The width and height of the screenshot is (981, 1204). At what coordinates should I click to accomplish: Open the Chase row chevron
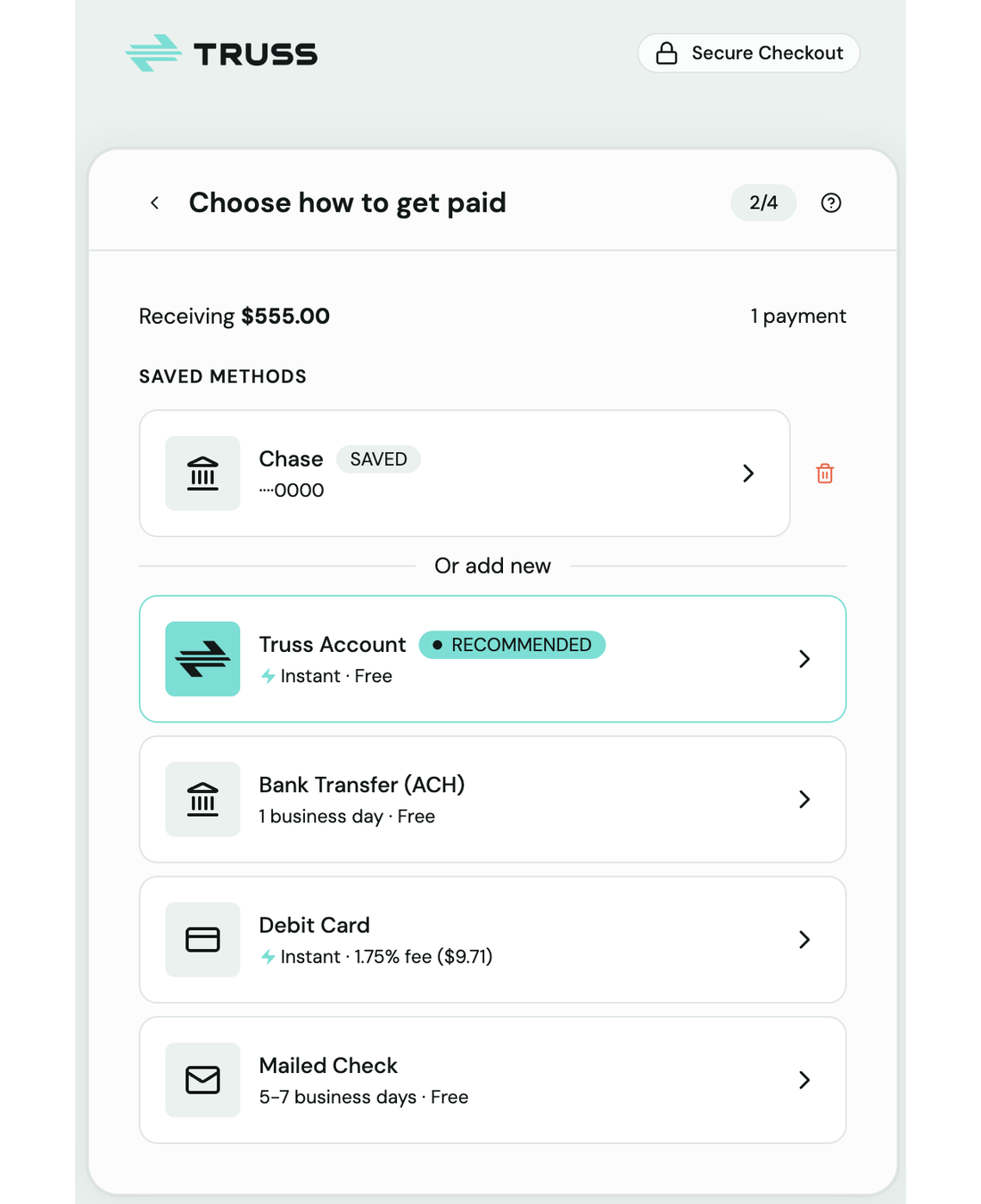(748, 474)
